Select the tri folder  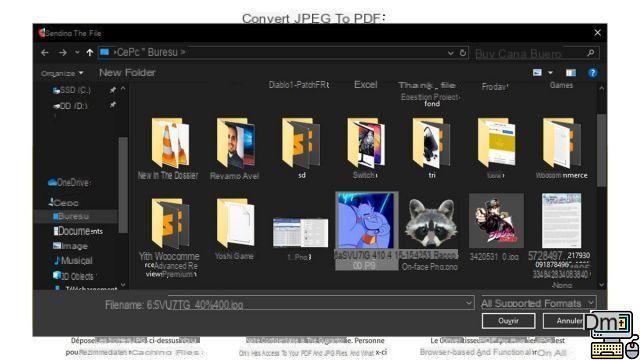coord(431,149)
